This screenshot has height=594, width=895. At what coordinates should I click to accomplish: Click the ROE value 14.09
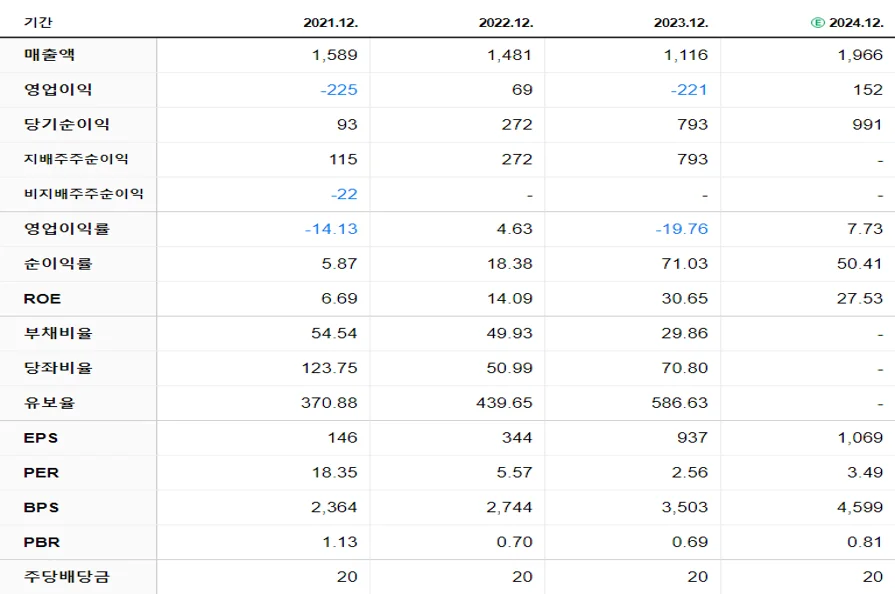[x=510, y=299]
